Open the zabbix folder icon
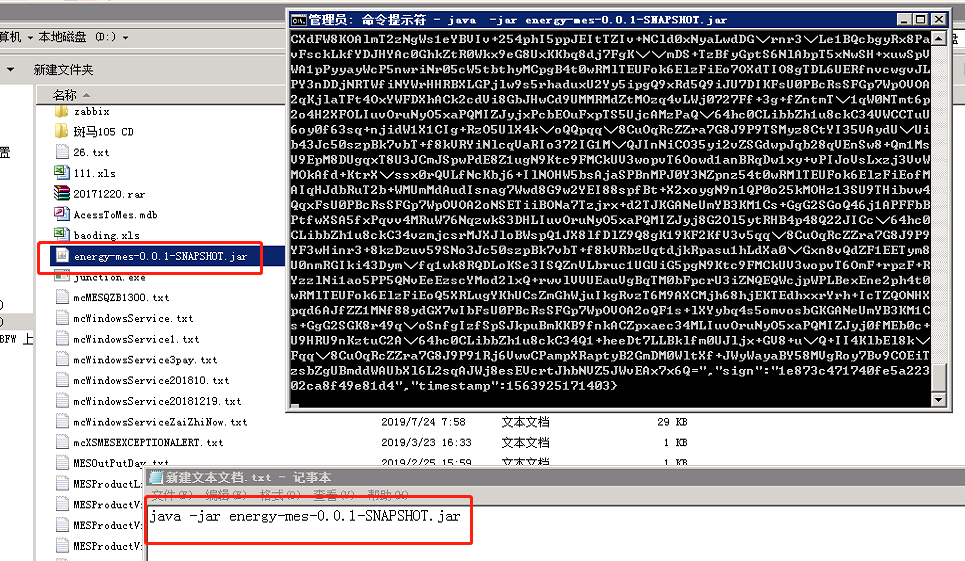 point(62,111)
